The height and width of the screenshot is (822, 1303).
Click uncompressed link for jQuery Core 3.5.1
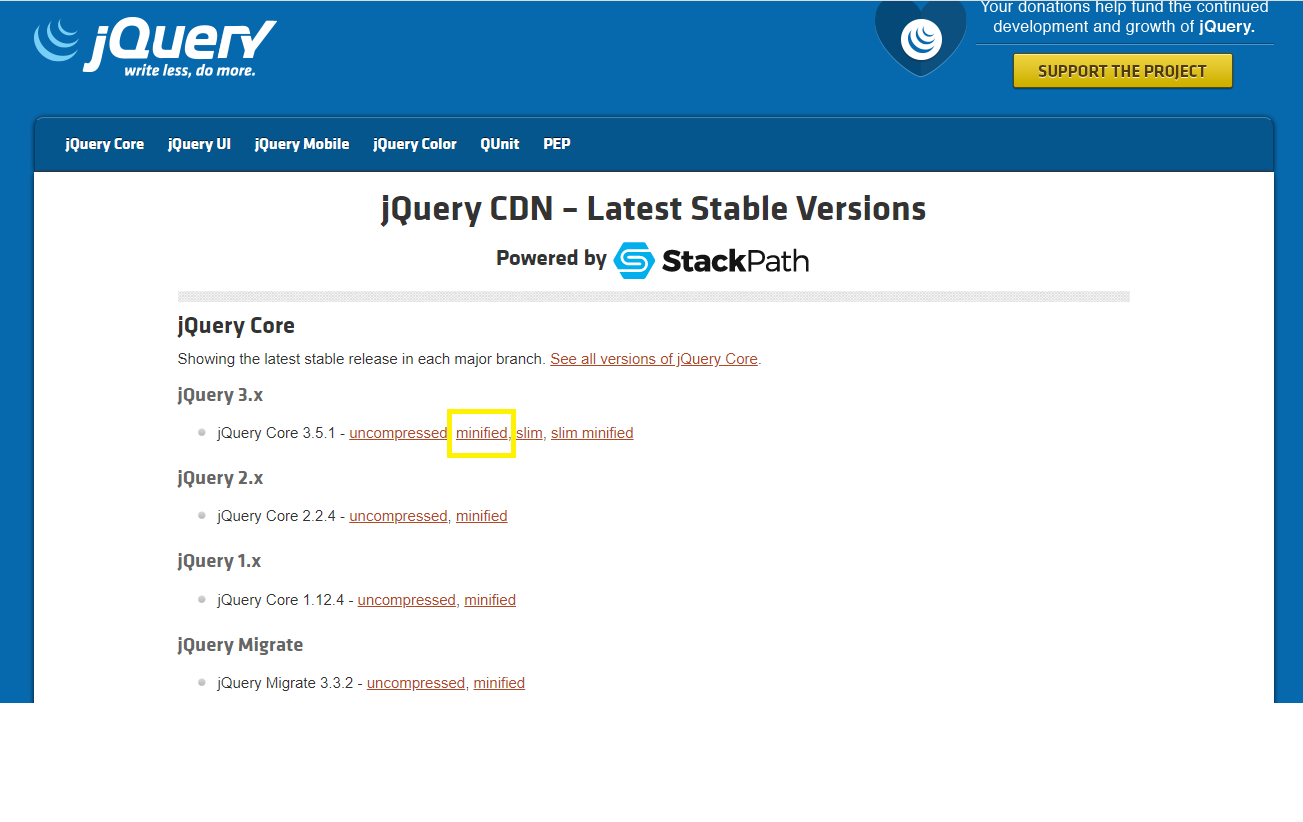pos(398,433)
